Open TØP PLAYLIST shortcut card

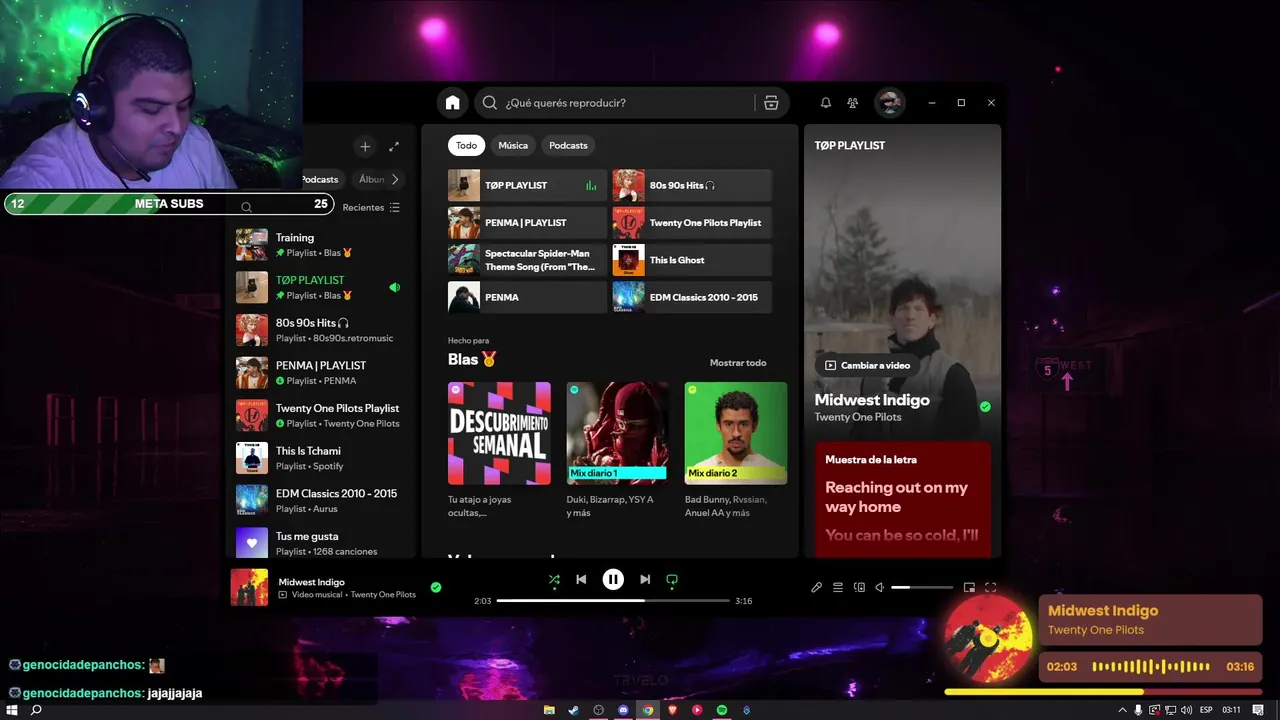pyautogui.click(x=527, y=185)
